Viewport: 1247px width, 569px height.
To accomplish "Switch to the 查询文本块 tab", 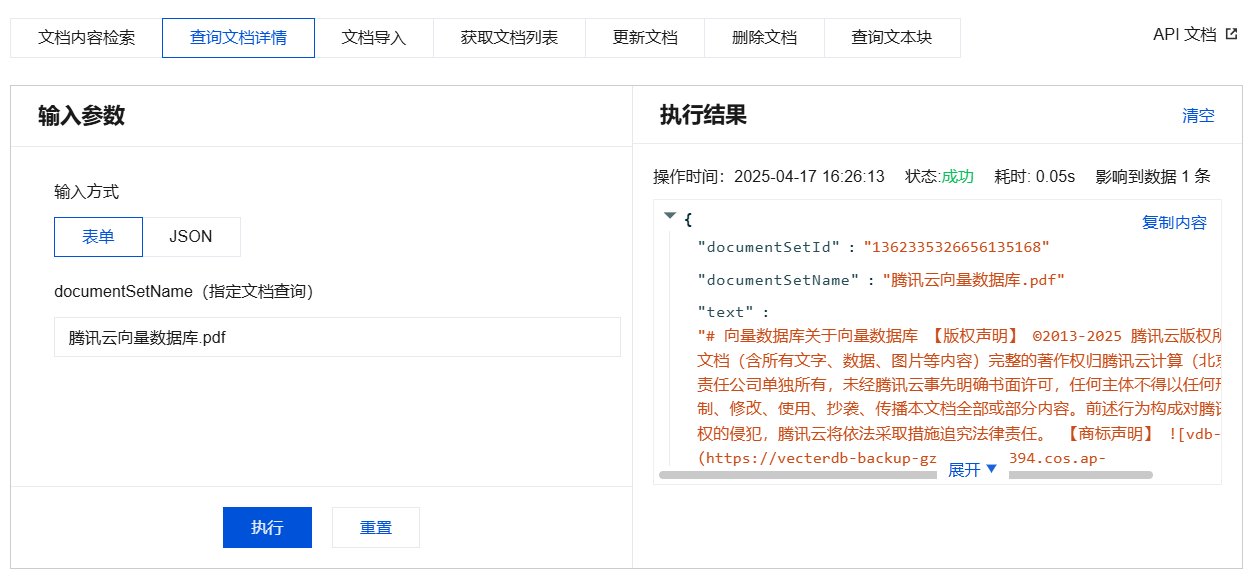I will click(892, 38).
